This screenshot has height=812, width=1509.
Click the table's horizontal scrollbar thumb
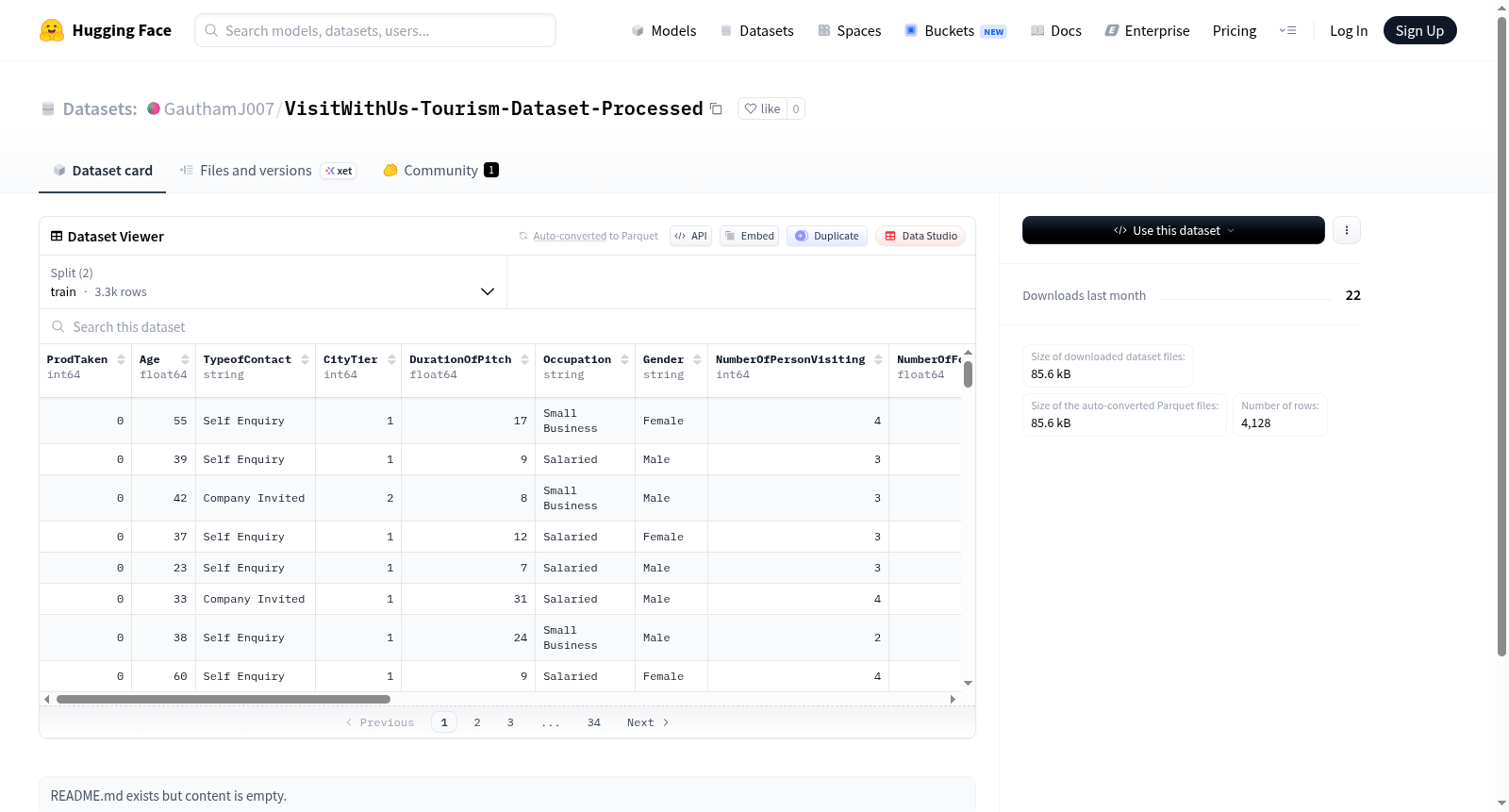click(224, 699)
